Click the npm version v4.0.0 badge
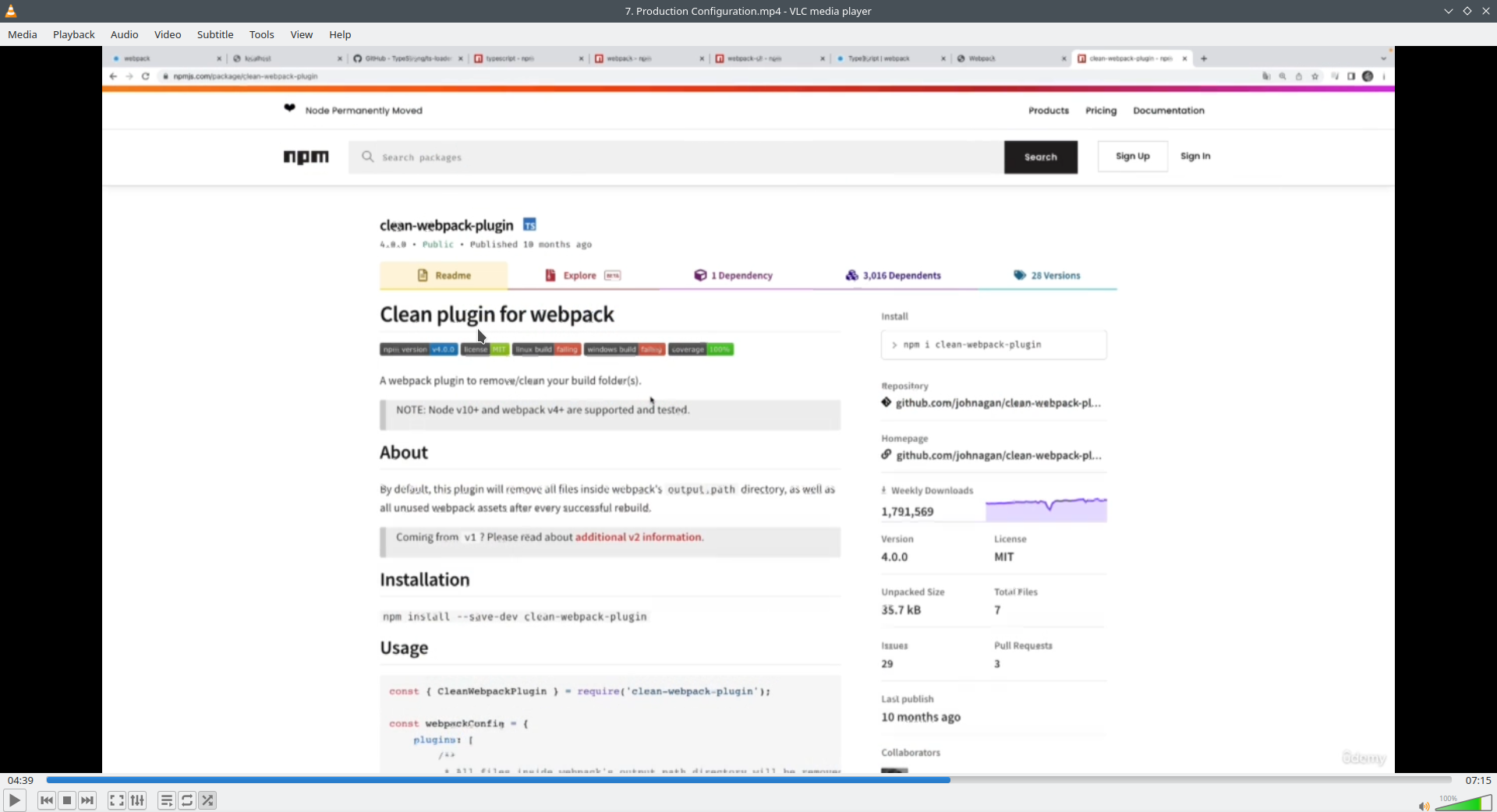Screen dimensions: 1497x812 pos(419,349)
